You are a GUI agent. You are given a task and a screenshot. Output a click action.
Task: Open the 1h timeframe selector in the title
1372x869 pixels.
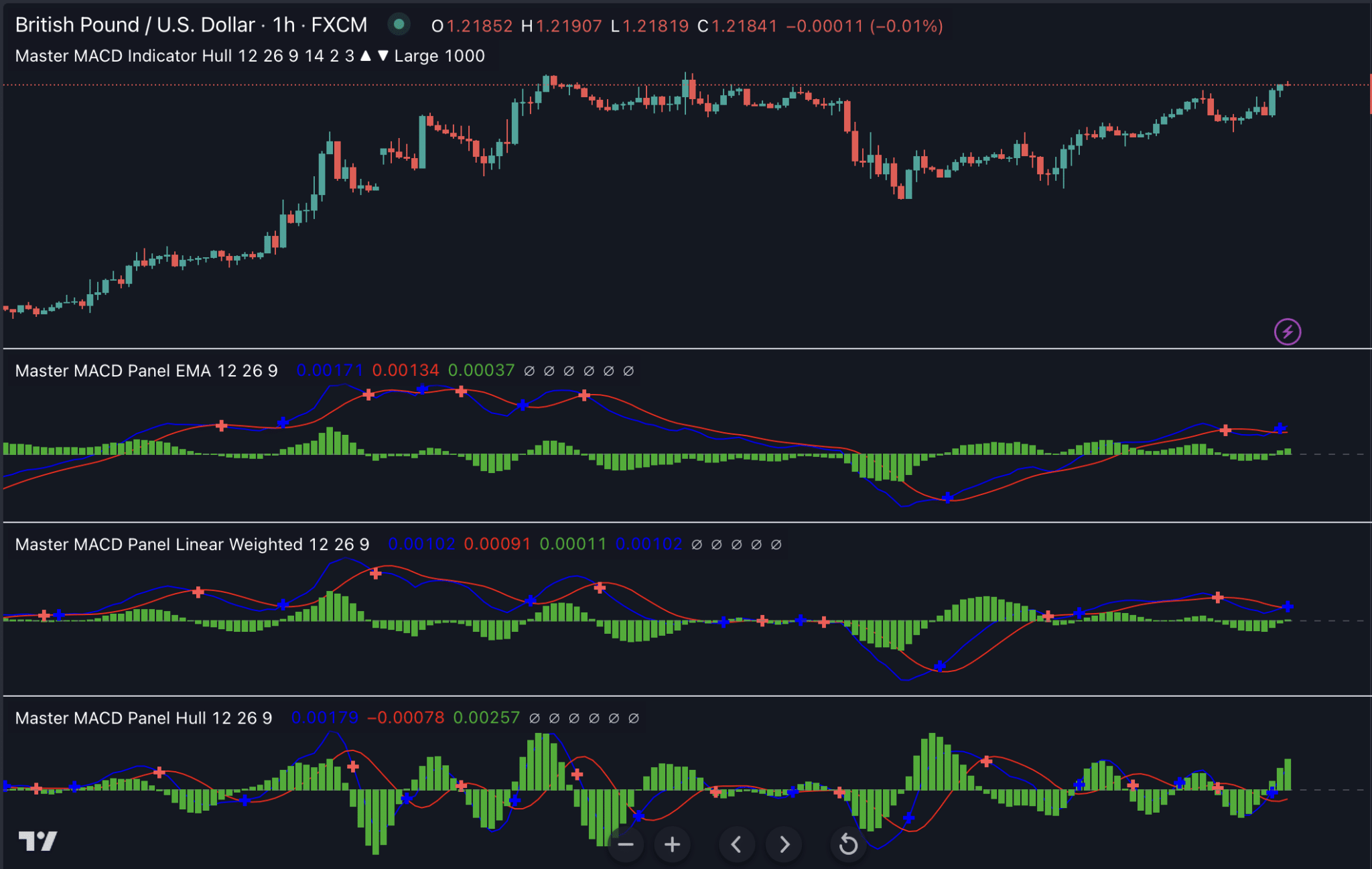[x=285, y=24]
